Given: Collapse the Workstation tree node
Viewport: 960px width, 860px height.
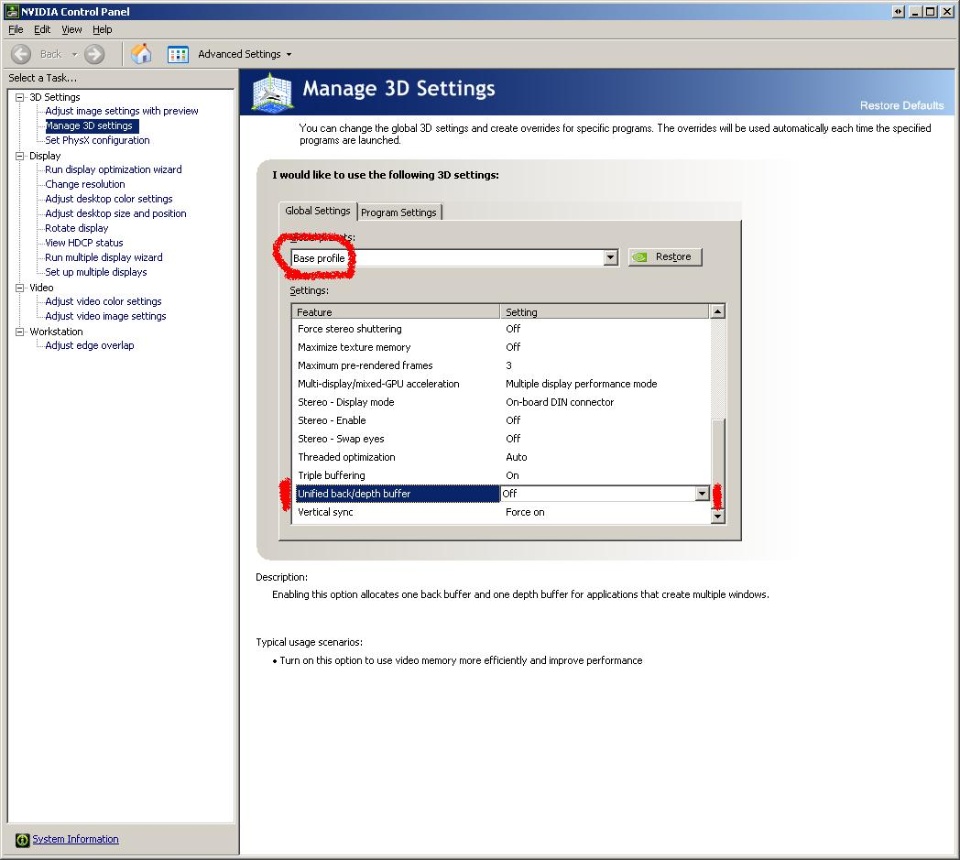Looking at the screenshot, I should (x=20, y=332).
